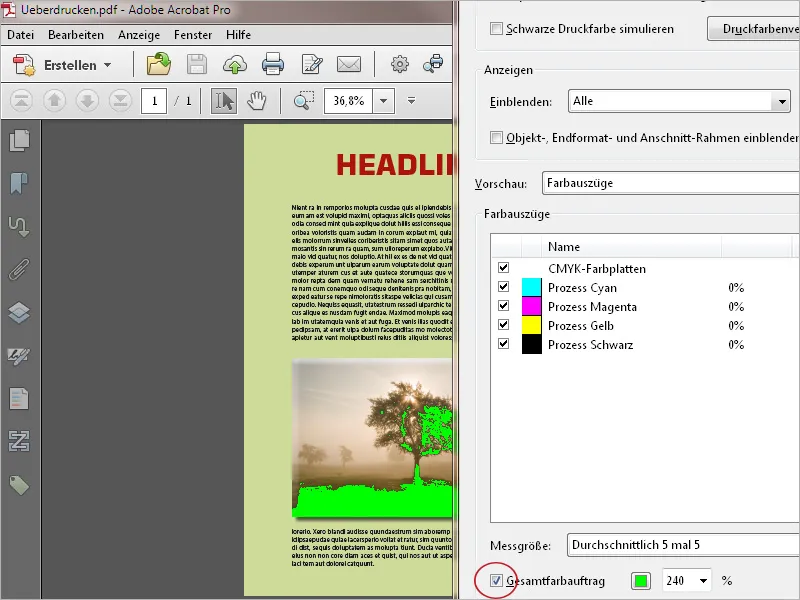Open the Datei menu
Viewport: 800px width, 600px height.
tap(20, 35)
